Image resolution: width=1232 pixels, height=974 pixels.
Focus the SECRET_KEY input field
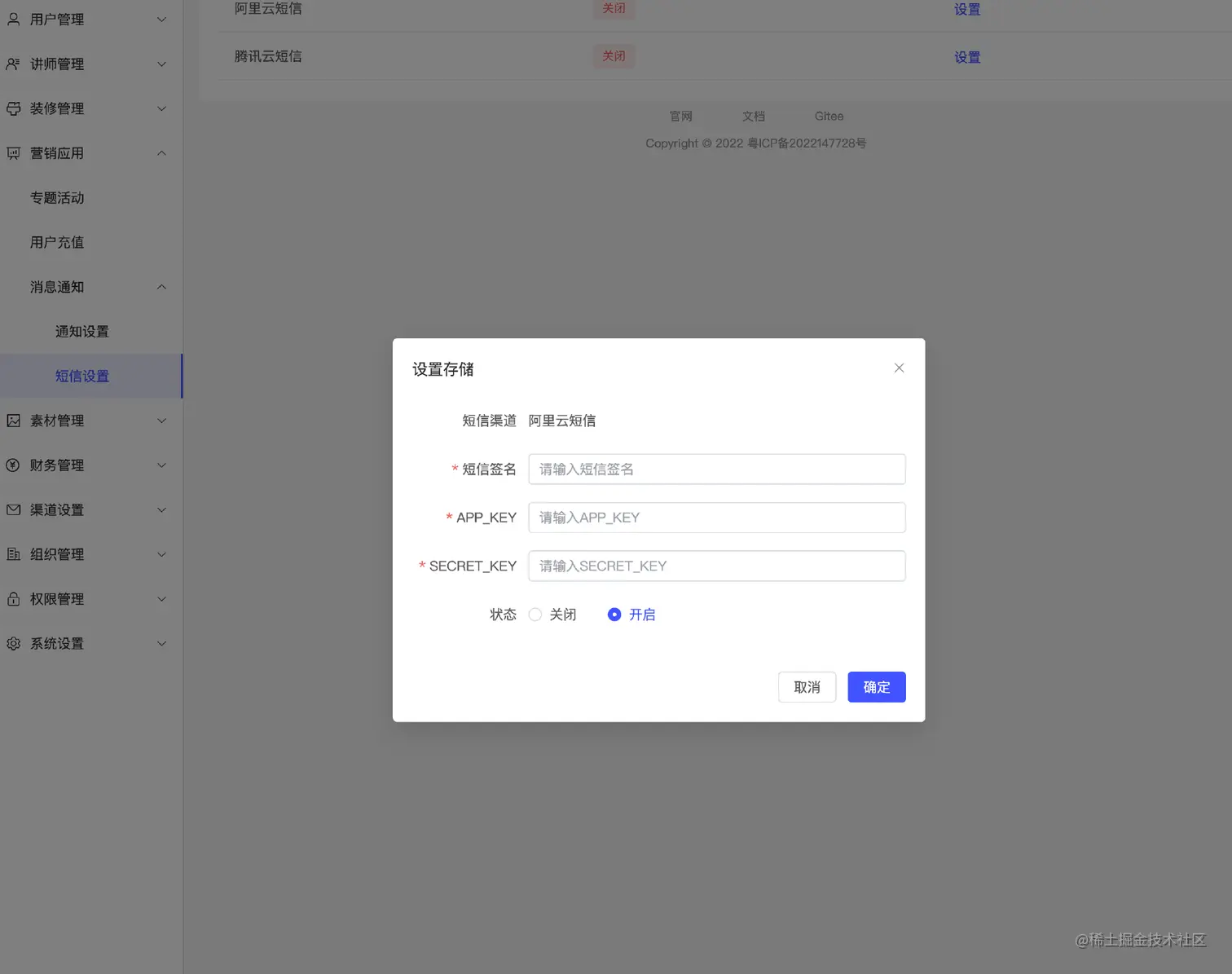click(717, 566)
